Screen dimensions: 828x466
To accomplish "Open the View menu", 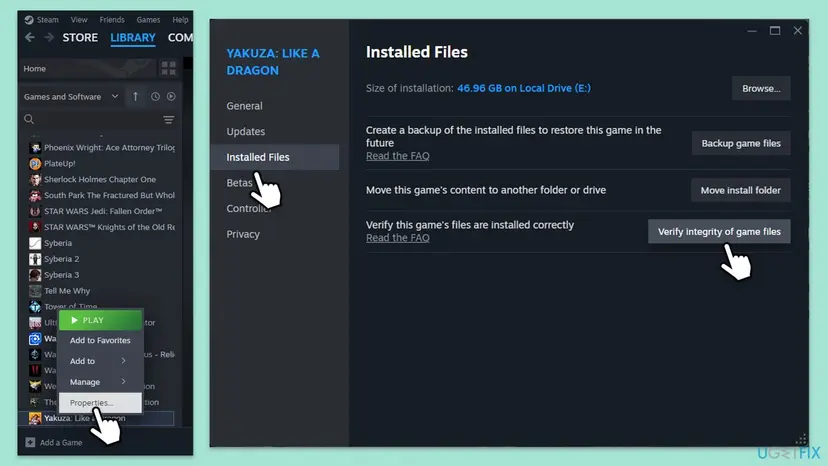I will tap(79, 20).
